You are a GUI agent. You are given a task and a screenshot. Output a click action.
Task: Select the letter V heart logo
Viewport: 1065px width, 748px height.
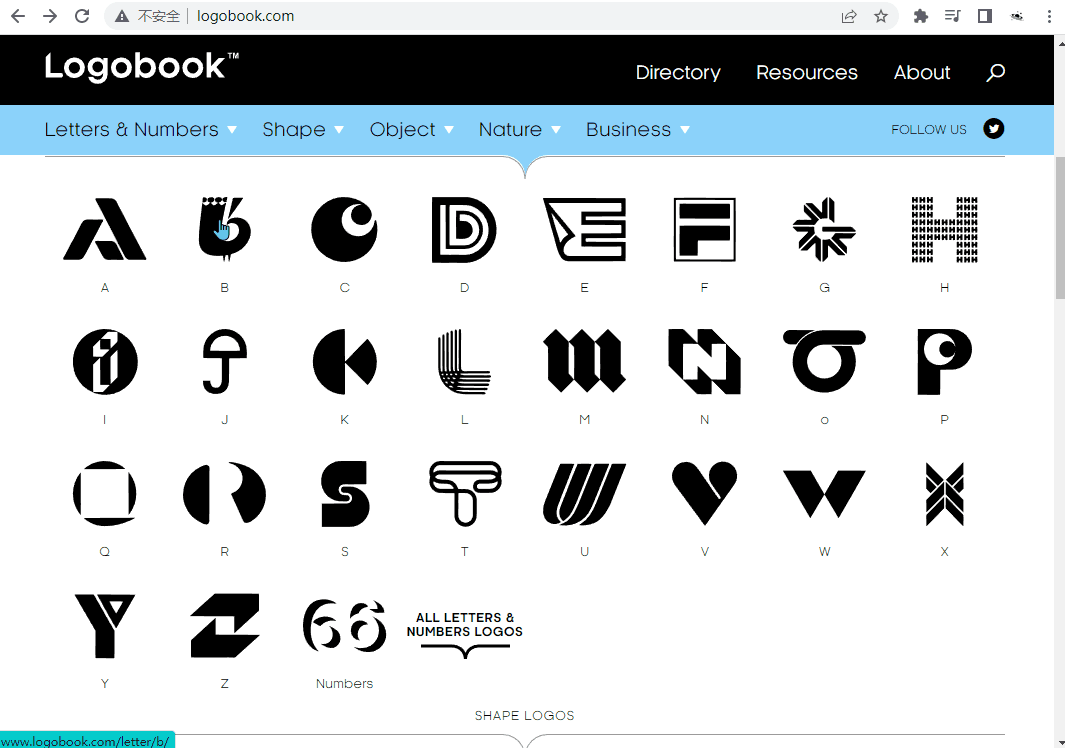(704, 494)
